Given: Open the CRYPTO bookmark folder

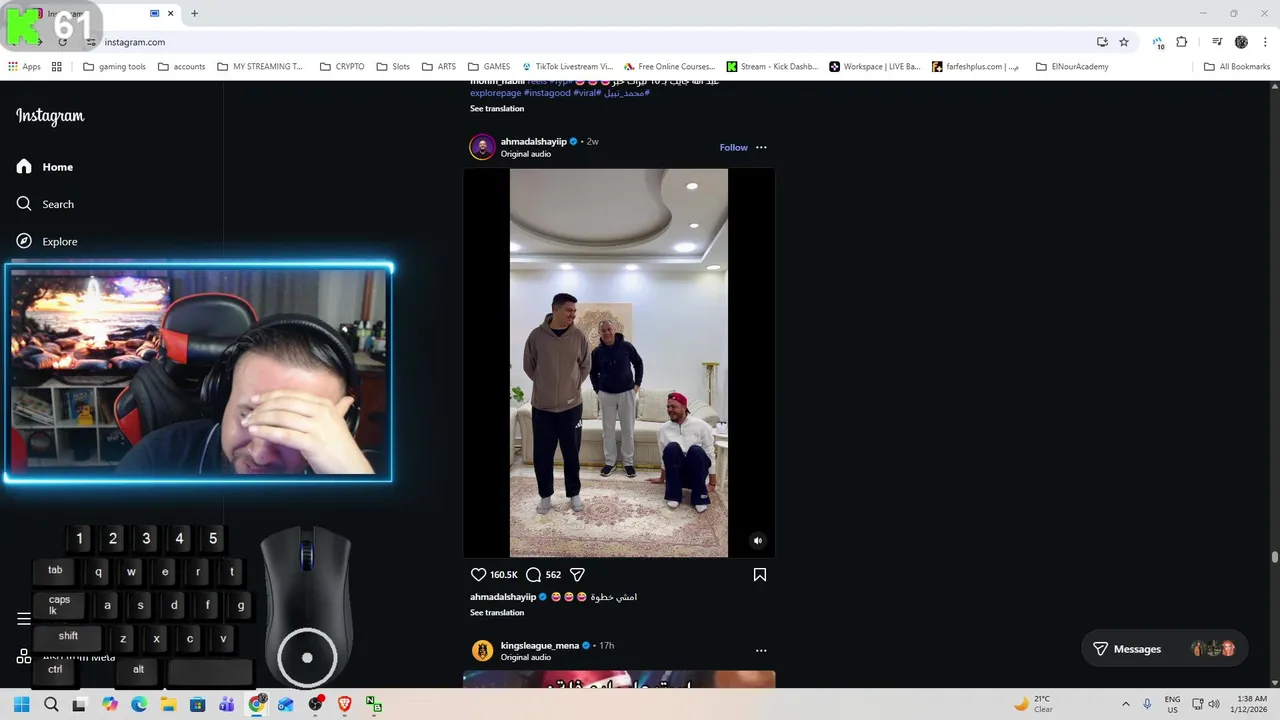Looking at the screenshot, I should pyautogui.click(x=342, y=67).
